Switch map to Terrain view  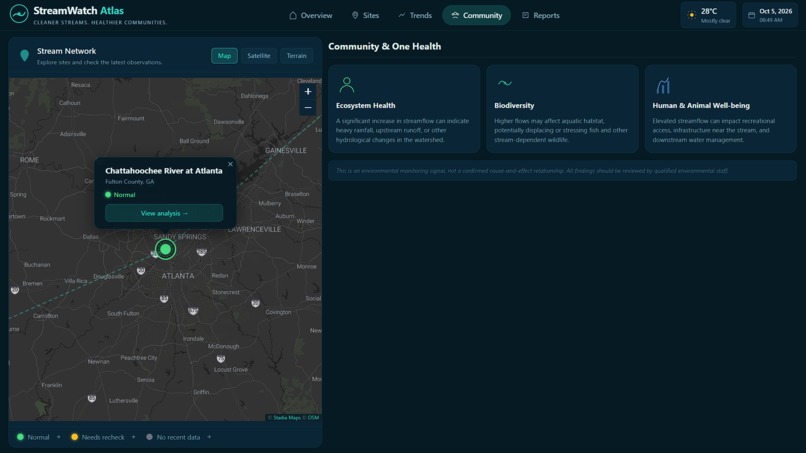[296, 56]
